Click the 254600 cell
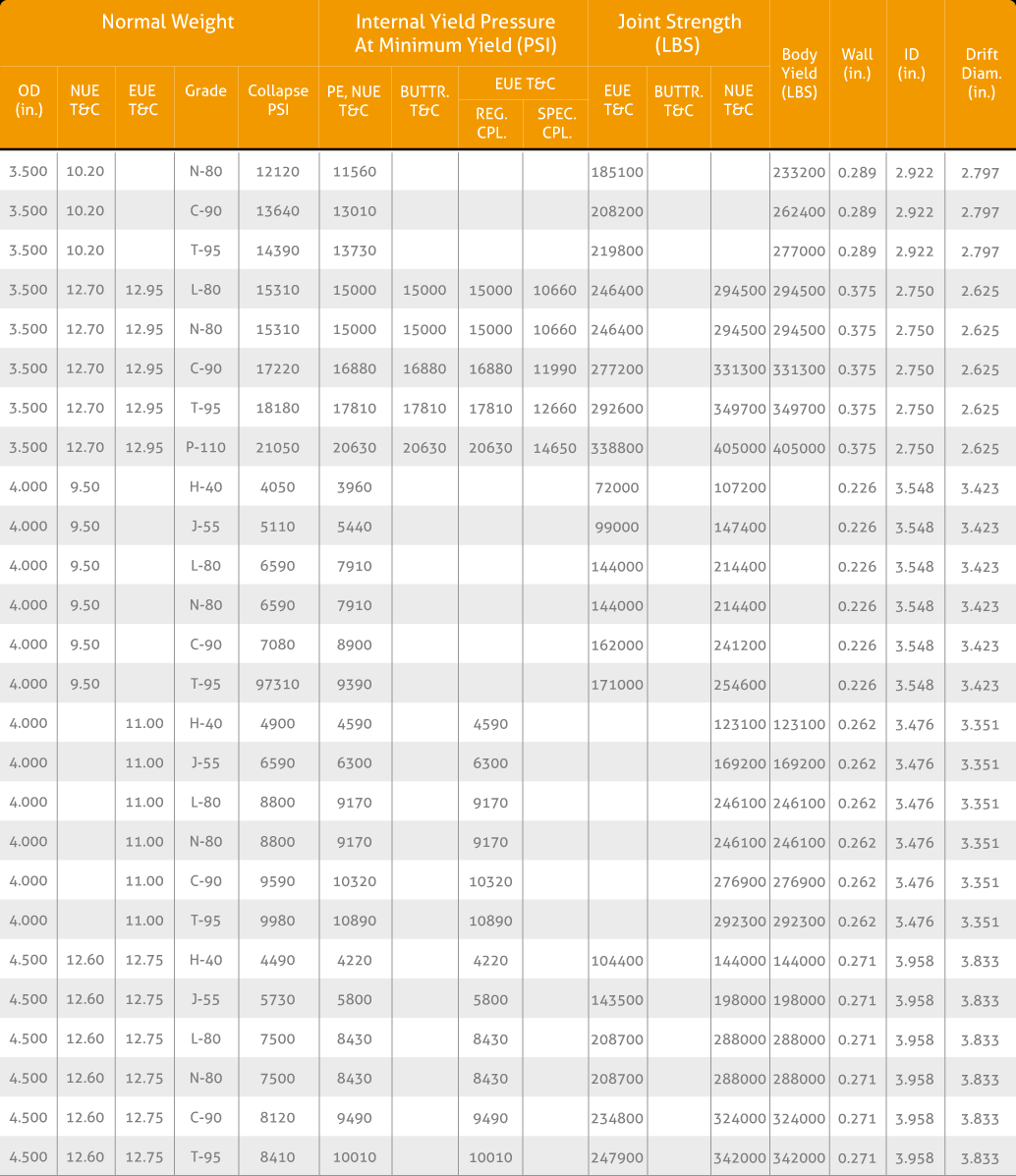Screen dimensions: 1016x1176 click(740, 685)
